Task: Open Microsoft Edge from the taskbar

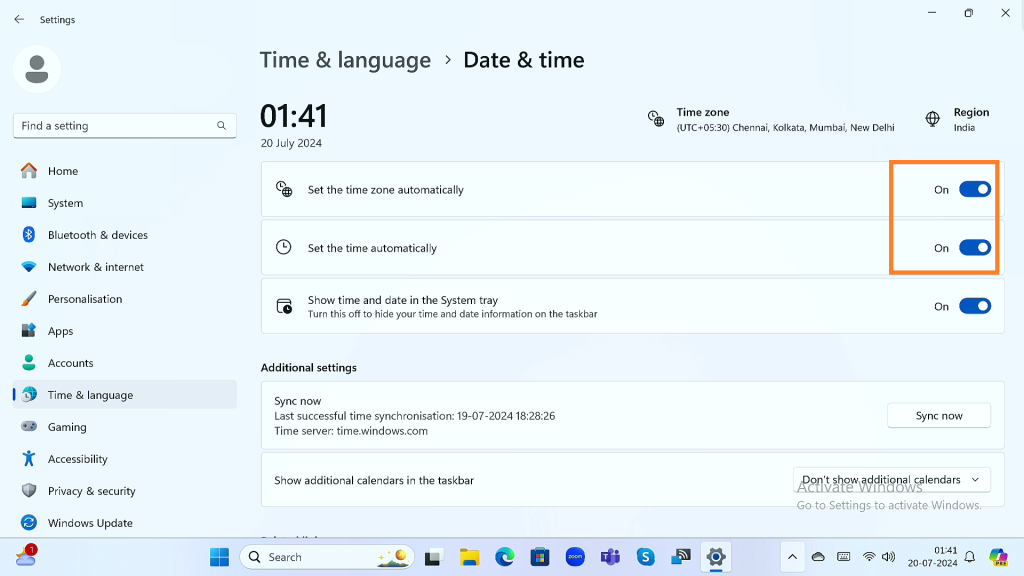Action: pyautogui.click(x=504, y=557)
